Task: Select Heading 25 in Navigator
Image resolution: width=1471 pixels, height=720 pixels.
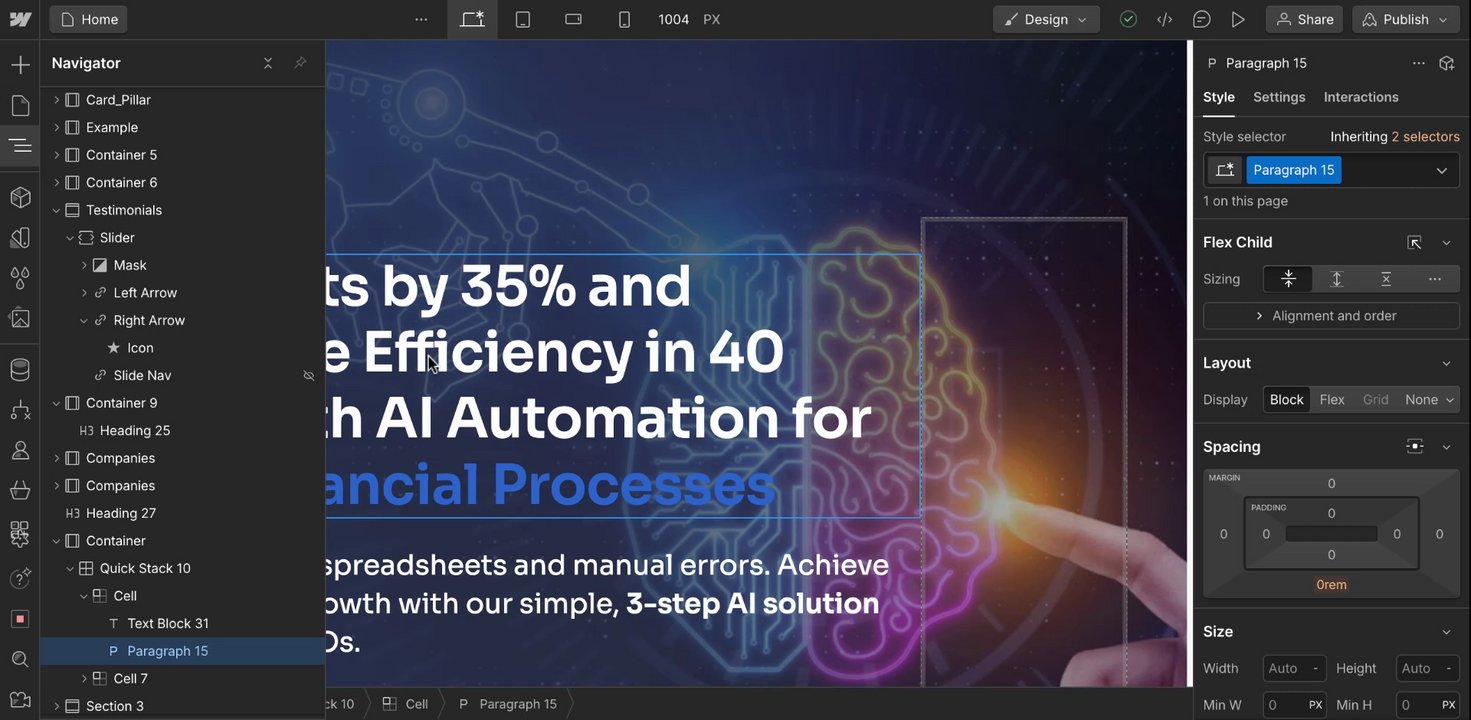Action: (x=134, y=430)
